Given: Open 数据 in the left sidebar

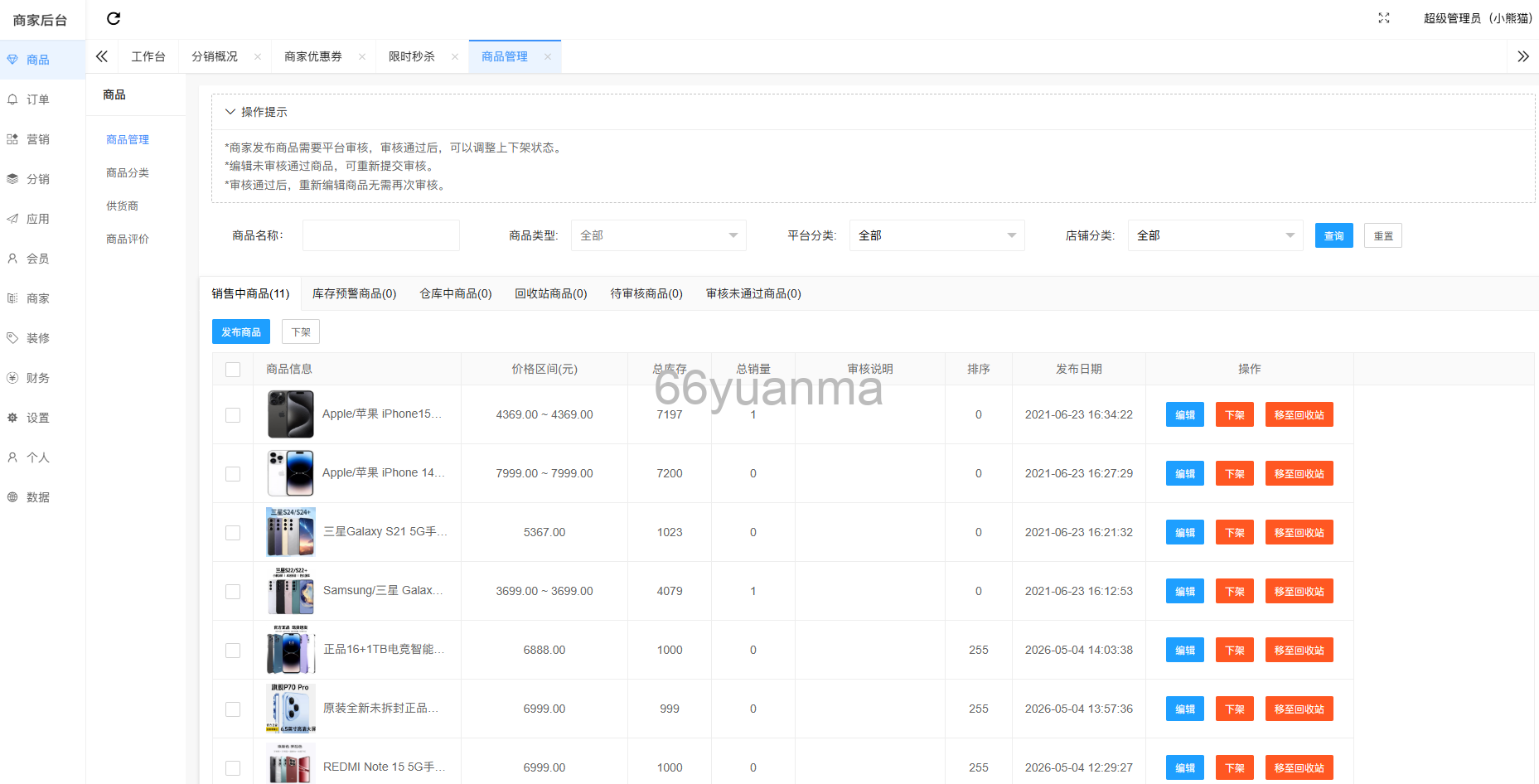Looking at the screenshot, I should pyautogui.click(x=42, y=497).
